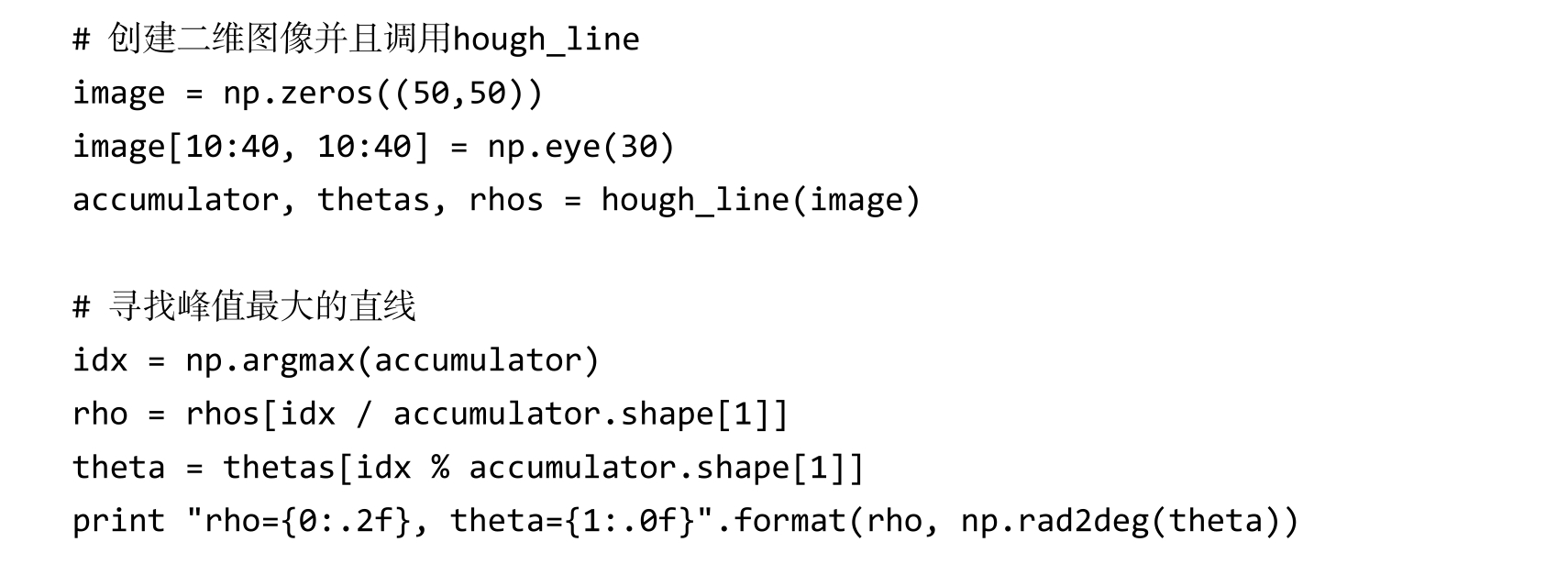Viewport: 1568px width, 564px height.
Task: Click the Chinese comment about finding the peak line
Action: pos(261,306)
